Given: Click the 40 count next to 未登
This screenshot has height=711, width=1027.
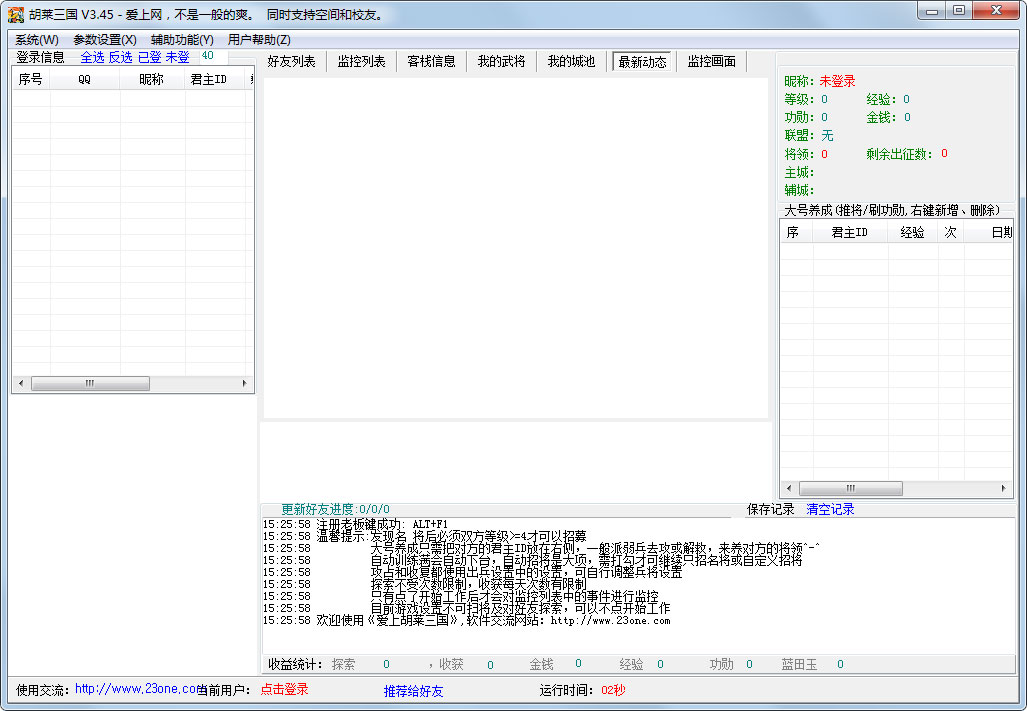Looking at the screenshot, I should (x=208, y=56).
